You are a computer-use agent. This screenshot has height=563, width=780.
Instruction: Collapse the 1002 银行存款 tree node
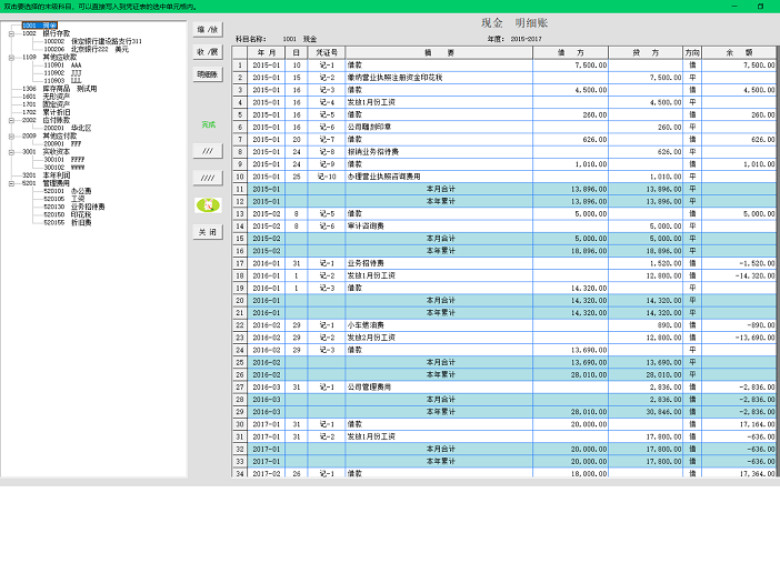coord(11,33)
